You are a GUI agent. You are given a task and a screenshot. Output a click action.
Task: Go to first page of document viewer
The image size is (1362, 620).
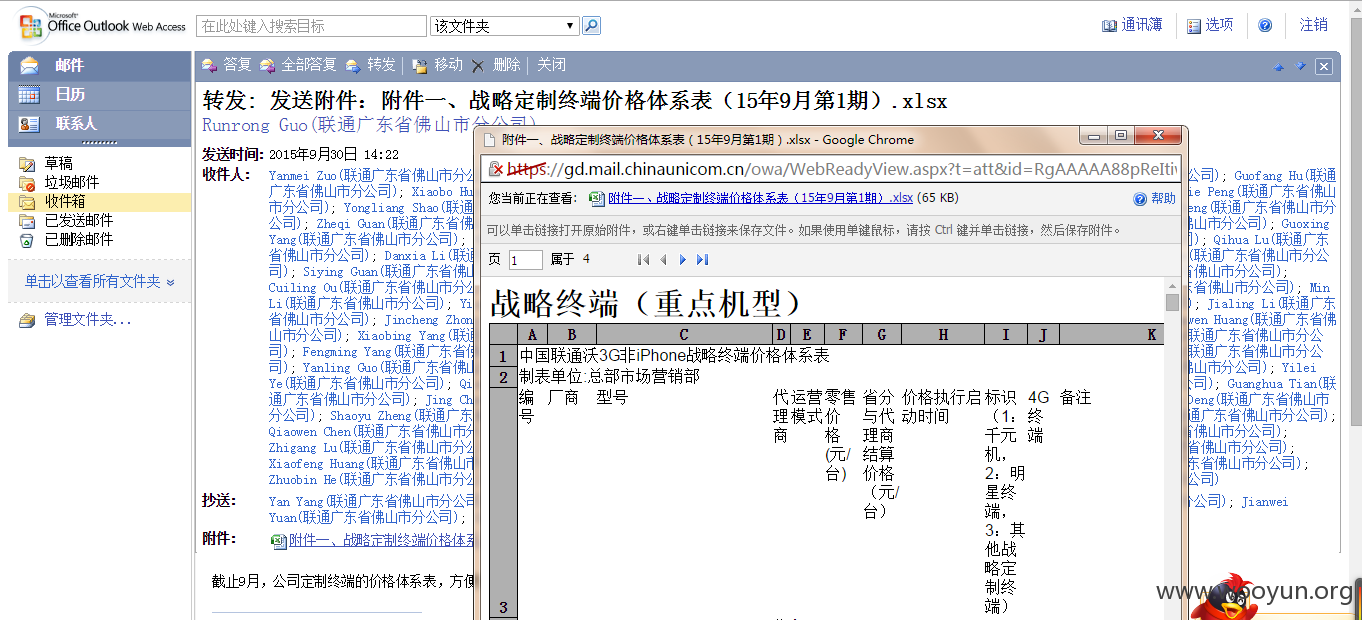643,260
